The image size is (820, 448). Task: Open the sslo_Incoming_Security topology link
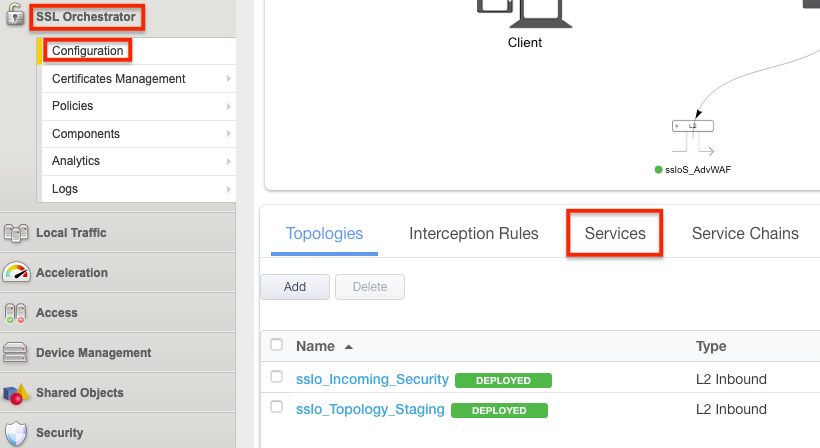pos(372,379)
